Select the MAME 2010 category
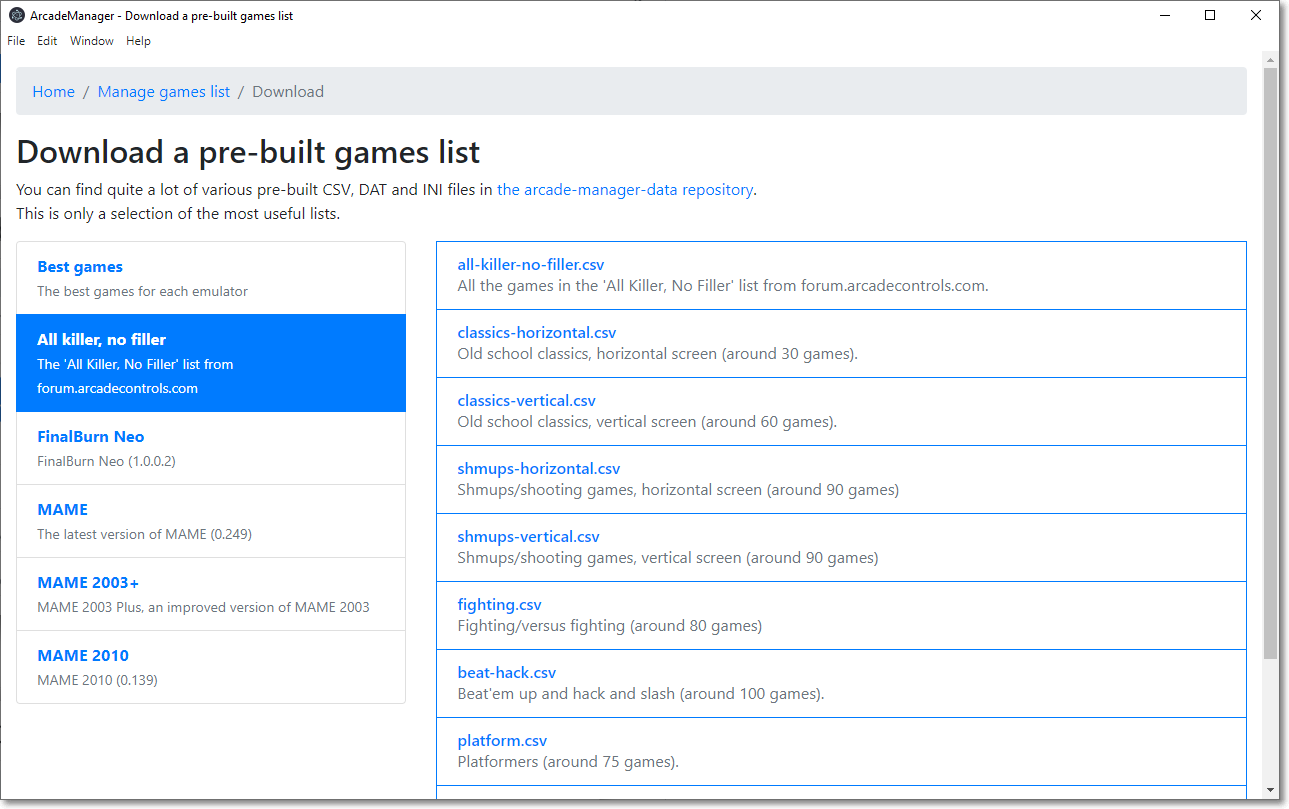The height and width of the screenshot is (809, 1289). (211, 667)
